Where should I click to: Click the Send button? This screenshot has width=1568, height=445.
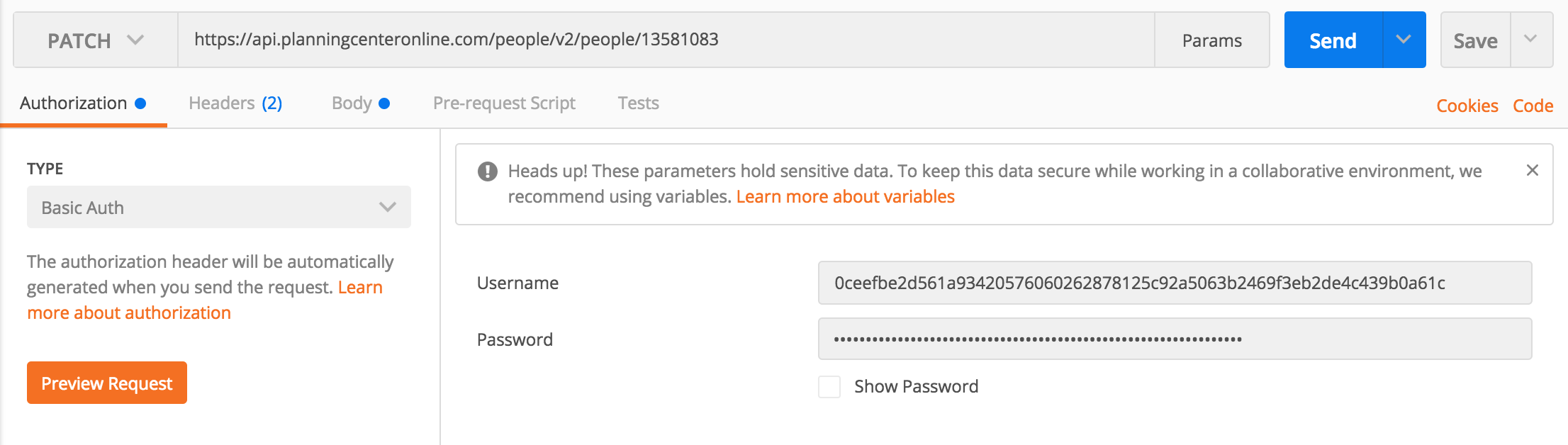[1333, 40]
